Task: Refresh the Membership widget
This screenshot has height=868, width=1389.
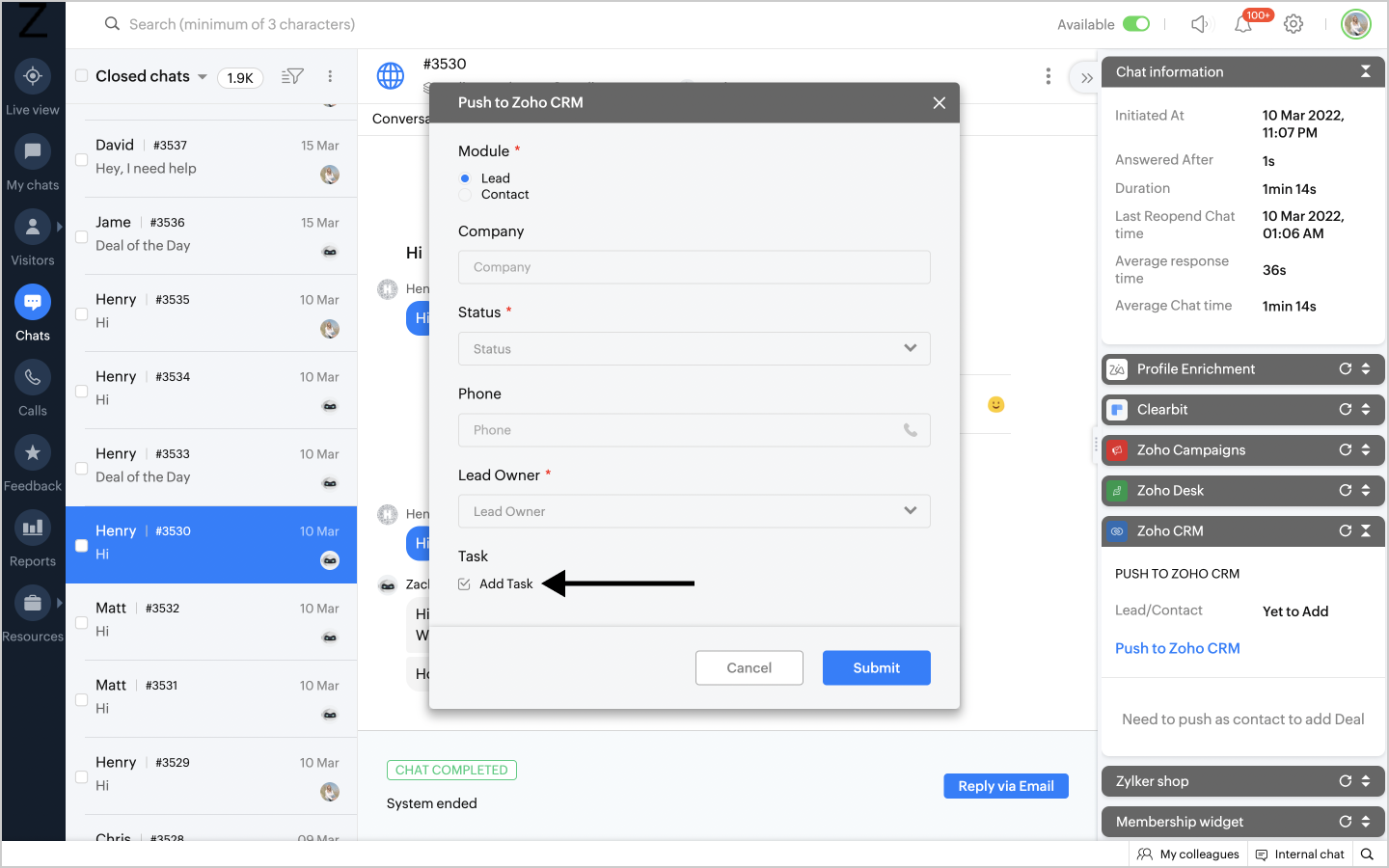Action: [1346, 822]
